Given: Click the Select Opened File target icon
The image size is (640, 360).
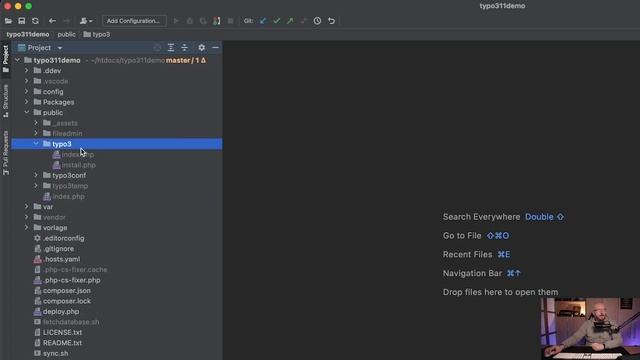Looking at the screenshot, I should (x=157, y=48).
